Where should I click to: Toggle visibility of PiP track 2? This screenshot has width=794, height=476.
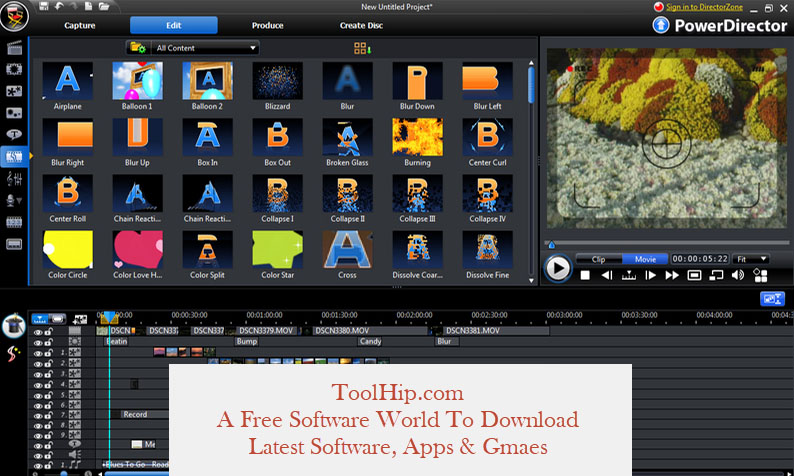(x=37, y=364)
